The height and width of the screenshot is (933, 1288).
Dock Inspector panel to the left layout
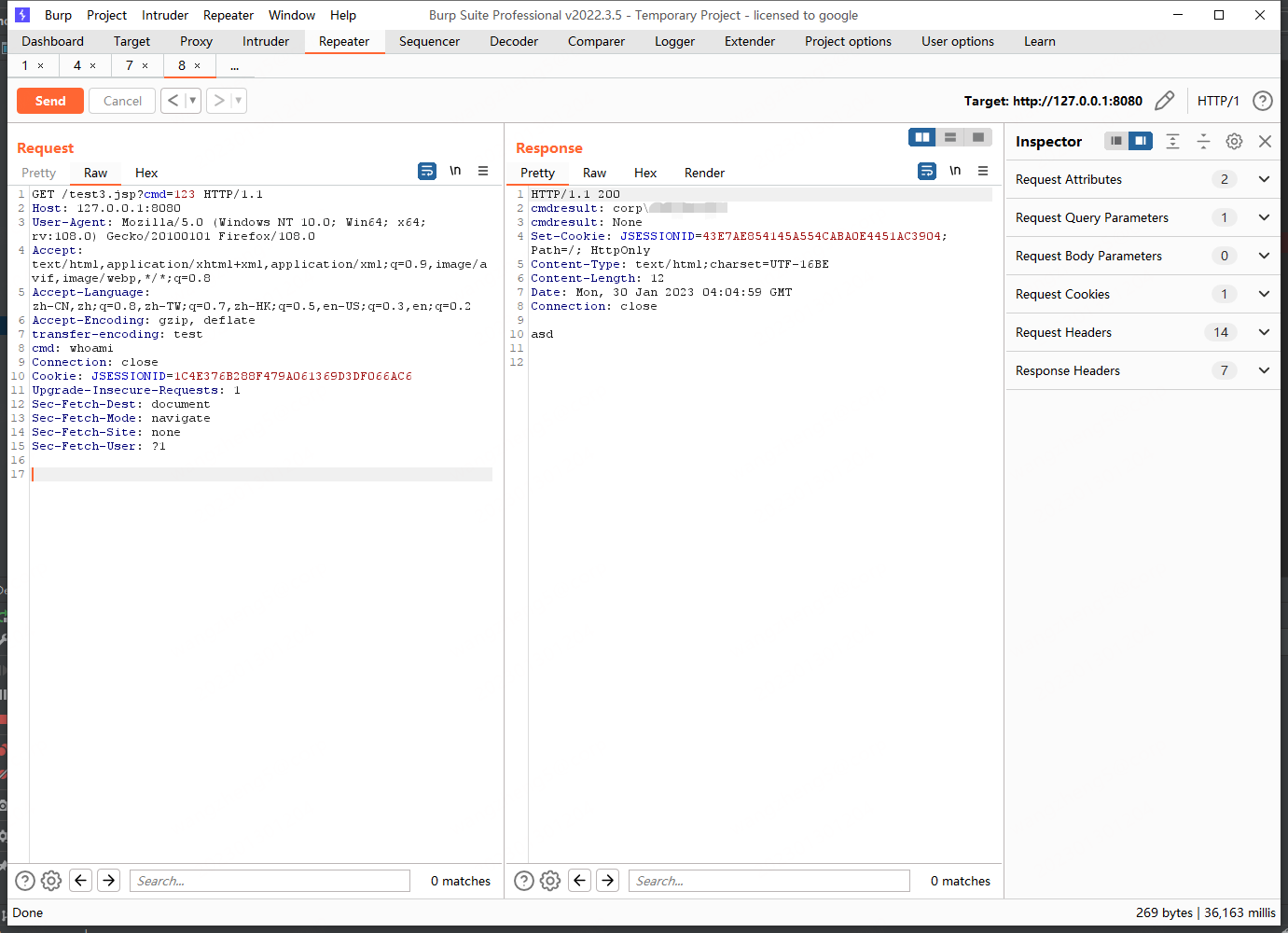pyautogui.click(x=1115, y=141)
